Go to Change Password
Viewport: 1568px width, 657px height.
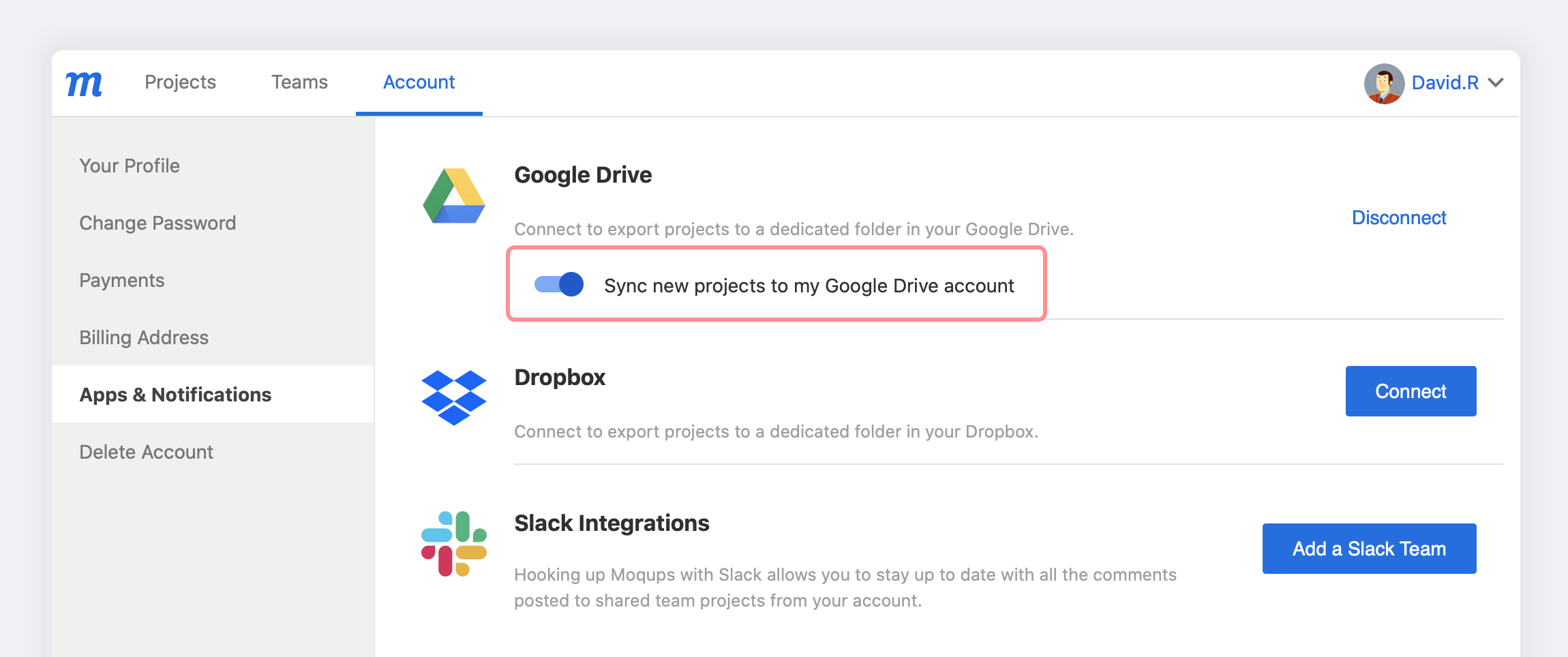point(157,222)
